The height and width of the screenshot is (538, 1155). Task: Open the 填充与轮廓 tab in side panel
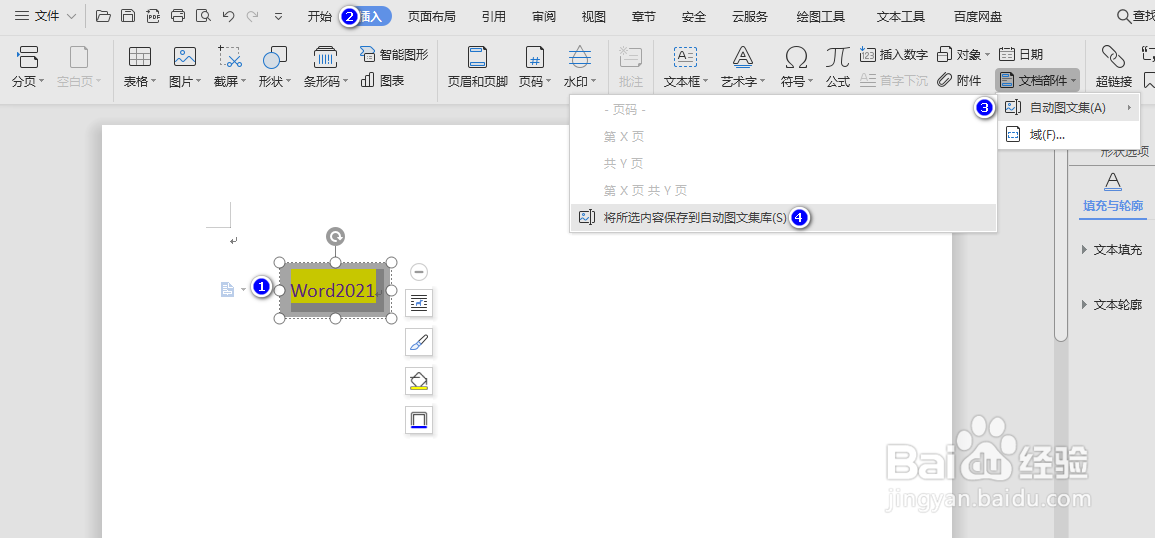coord(1113,196)
